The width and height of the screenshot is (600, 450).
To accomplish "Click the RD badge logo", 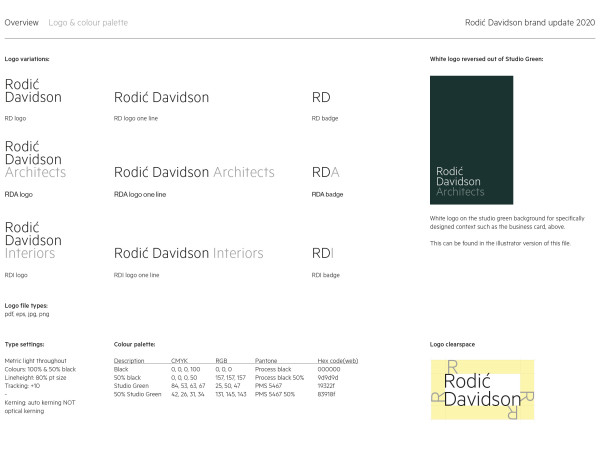I will [321, 98].
